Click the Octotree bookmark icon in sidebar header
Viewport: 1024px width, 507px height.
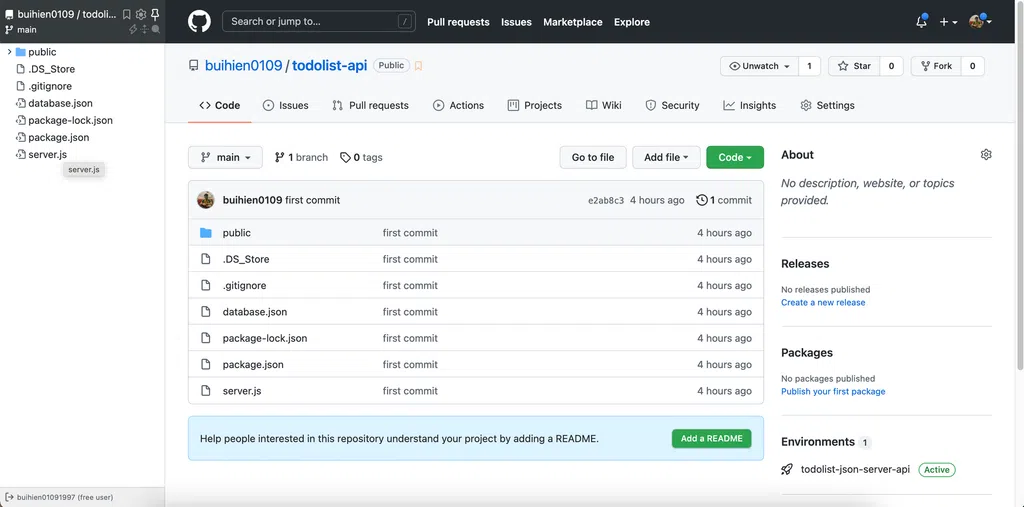[x=127, y=14]
